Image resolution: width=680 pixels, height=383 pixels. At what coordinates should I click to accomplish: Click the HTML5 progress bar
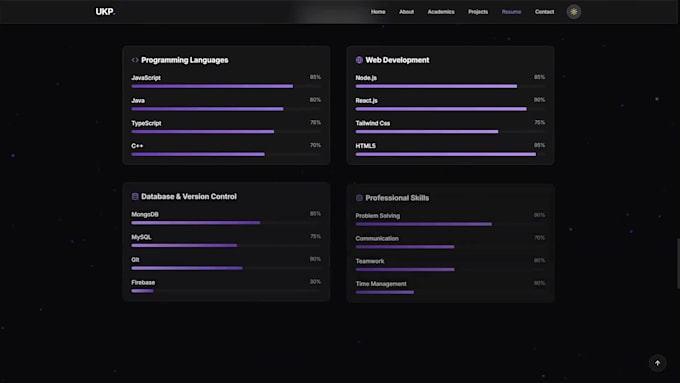450,154
